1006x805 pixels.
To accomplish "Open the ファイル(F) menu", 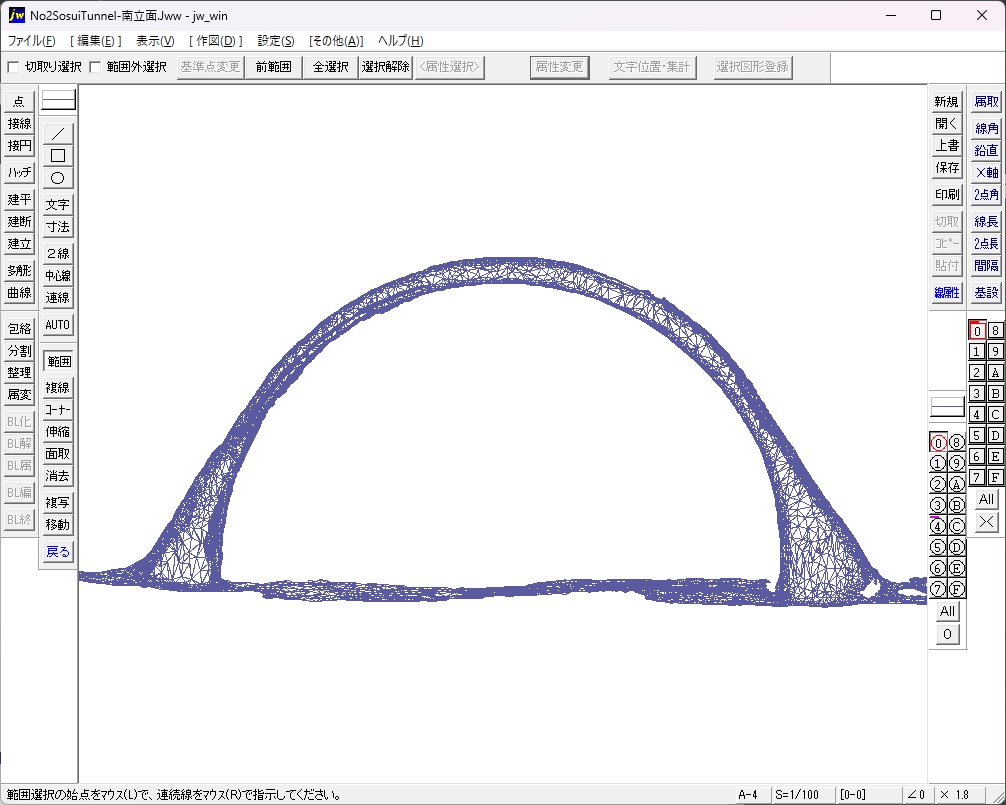I will pos(32,41).
